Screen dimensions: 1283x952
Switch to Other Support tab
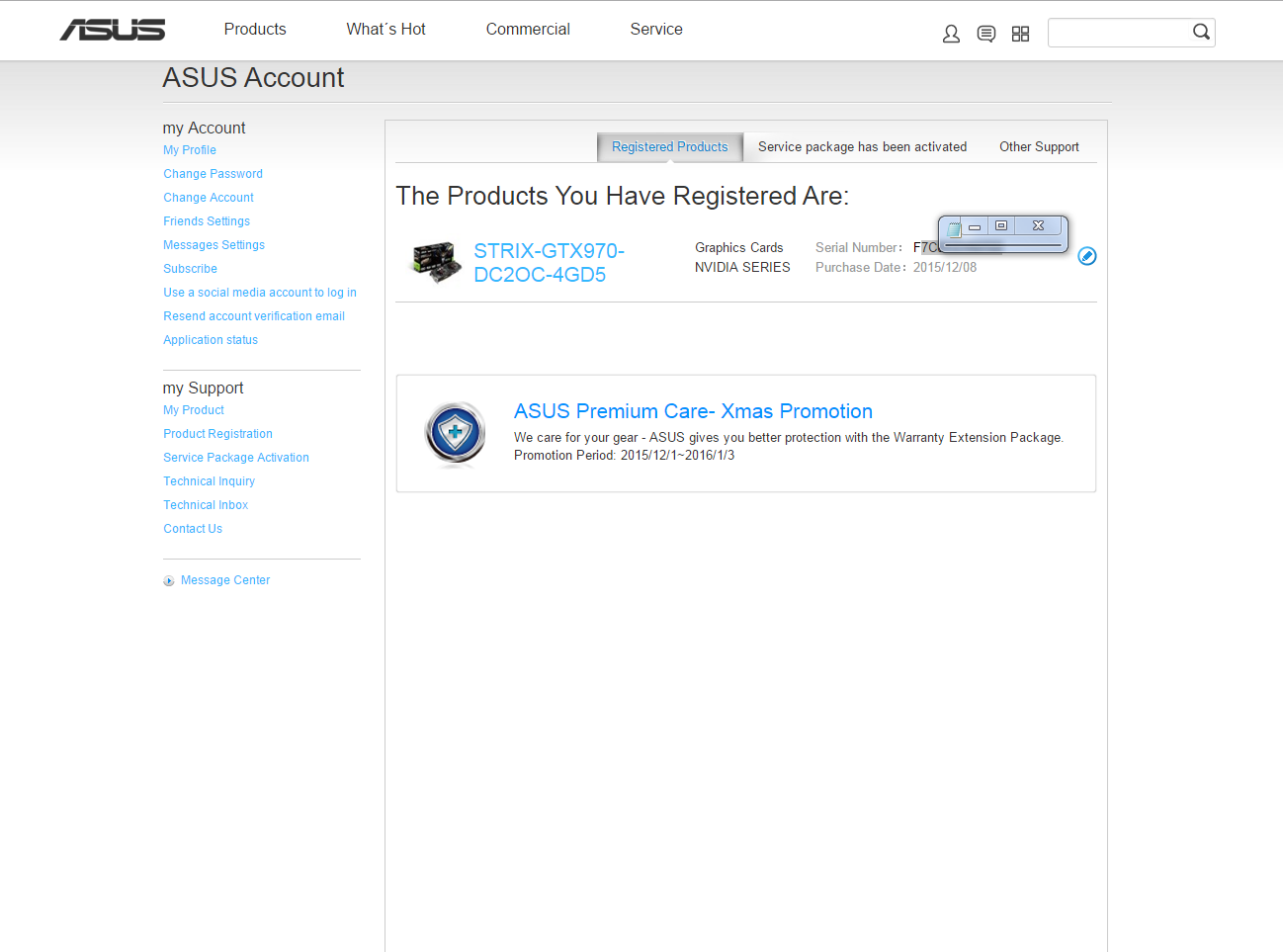(x=1039, y=146)
